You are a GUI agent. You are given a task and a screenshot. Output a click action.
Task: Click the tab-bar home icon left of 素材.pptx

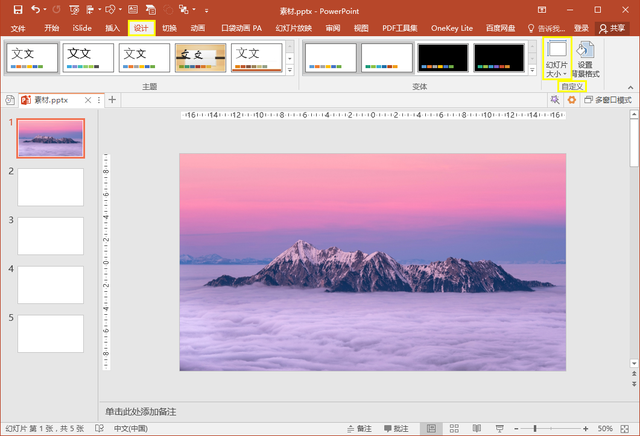click(x=10, y=100)
